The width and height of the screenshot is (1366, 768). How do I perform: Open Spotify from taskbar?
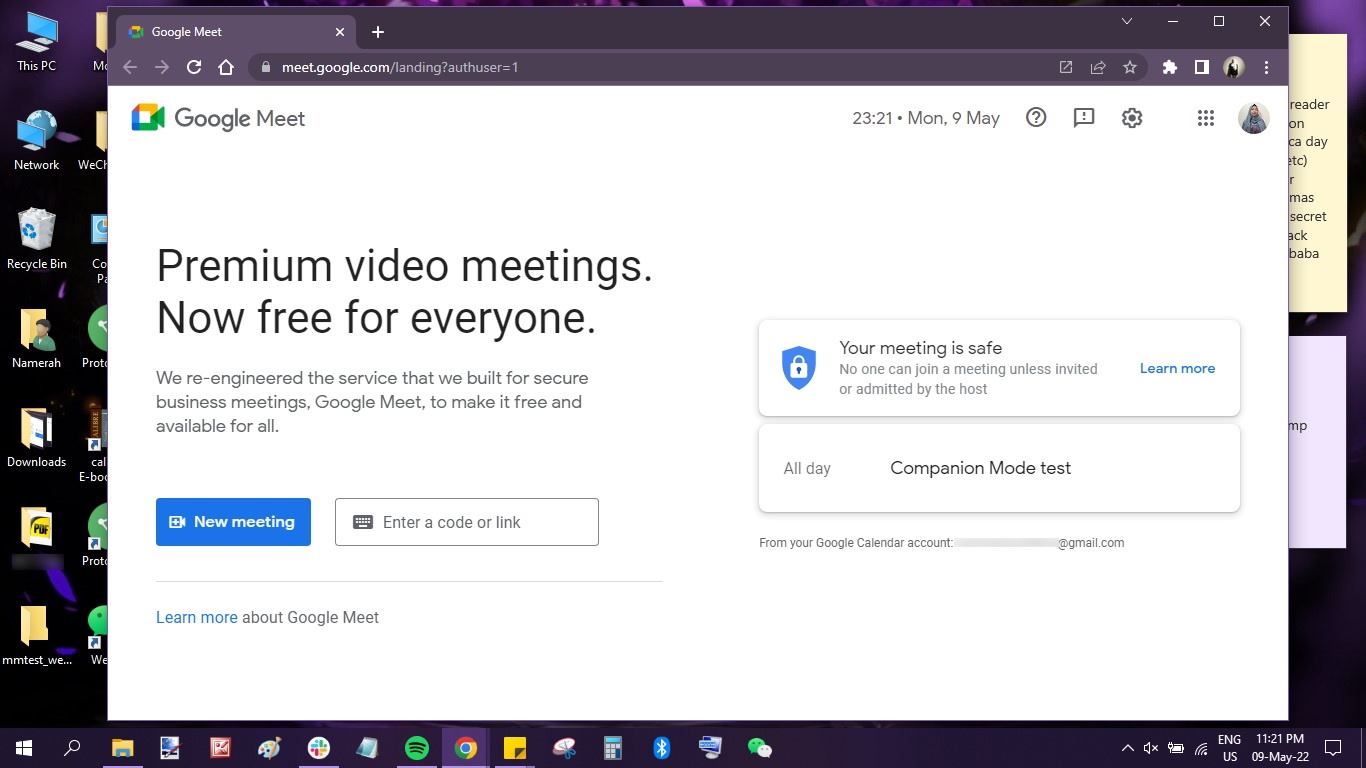[416, 747]
